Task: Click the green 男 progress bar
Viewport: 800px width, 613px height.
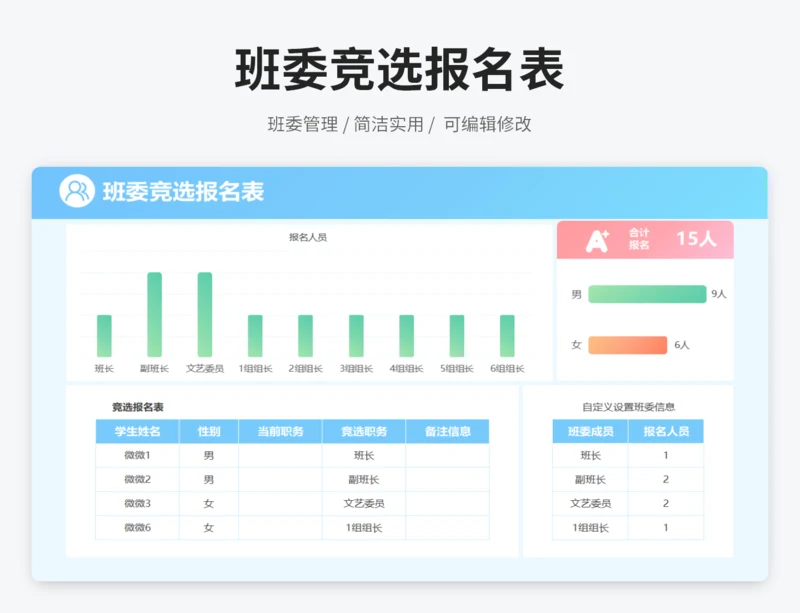Action: coord(647,294)
